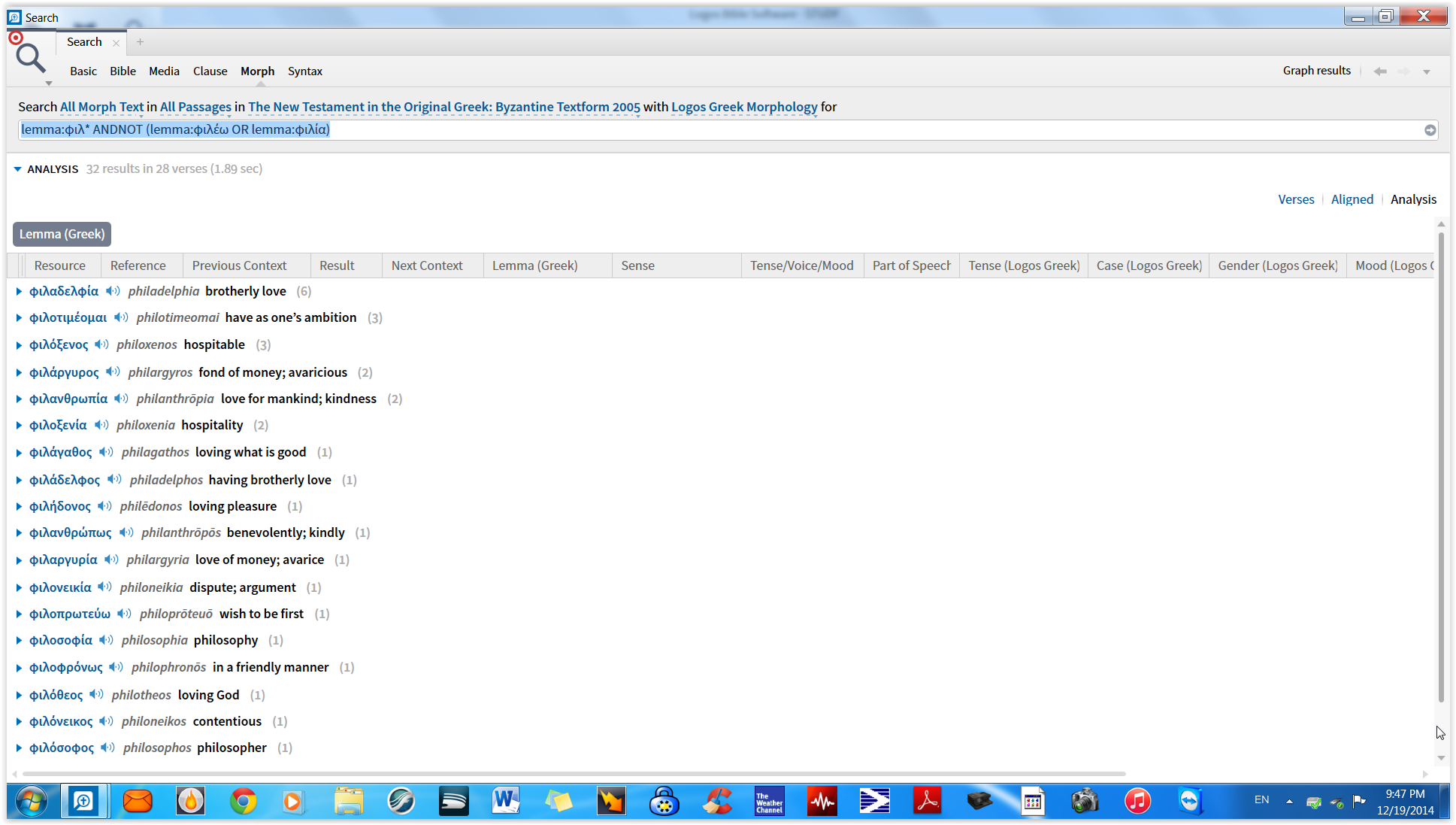
Task: Open Microsoft Word from taskbar
Action: point(506,802)
